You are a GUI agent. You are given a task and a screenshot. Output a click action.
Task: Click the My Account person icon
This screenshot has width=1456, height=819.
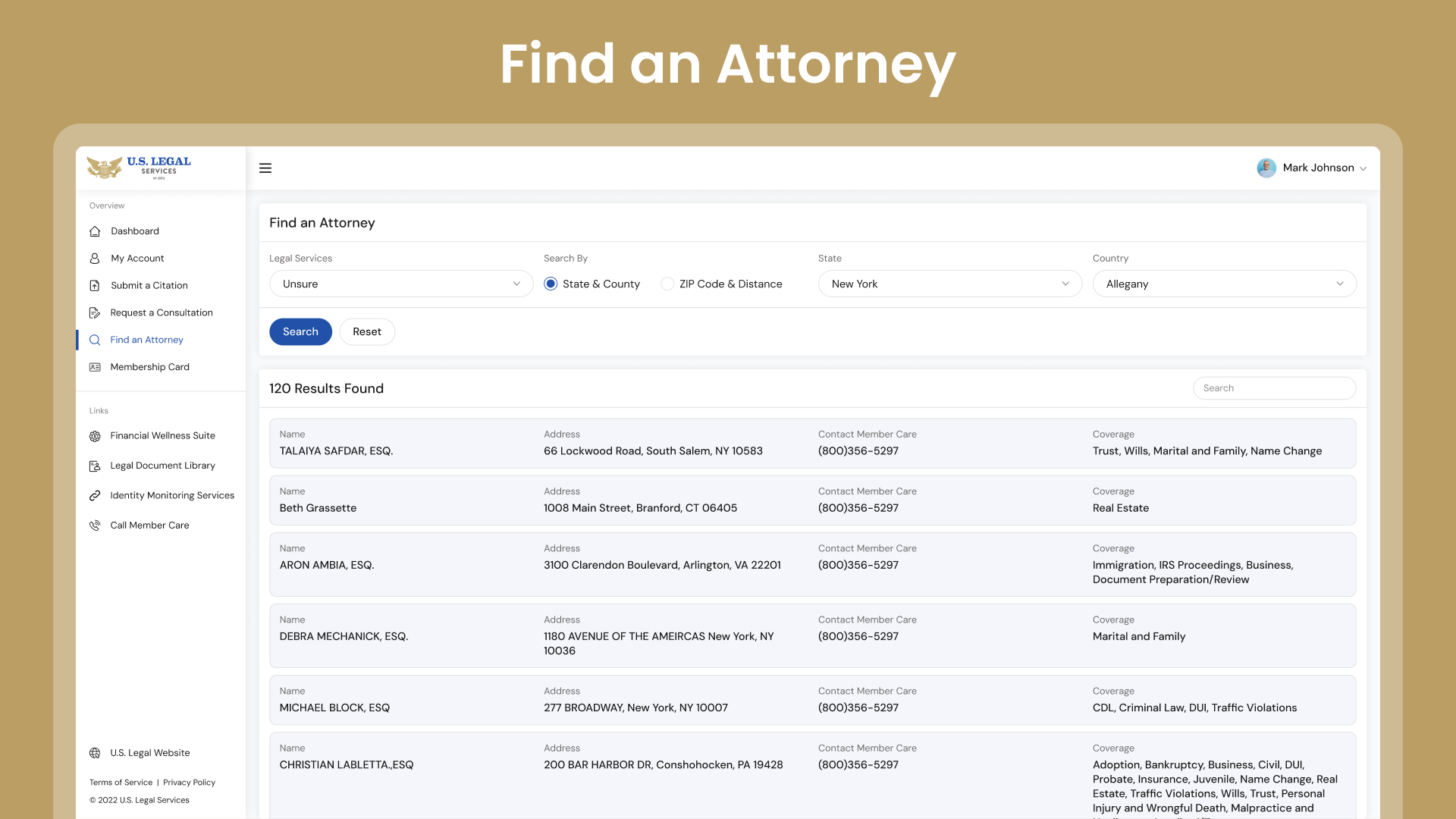[95, 259]
